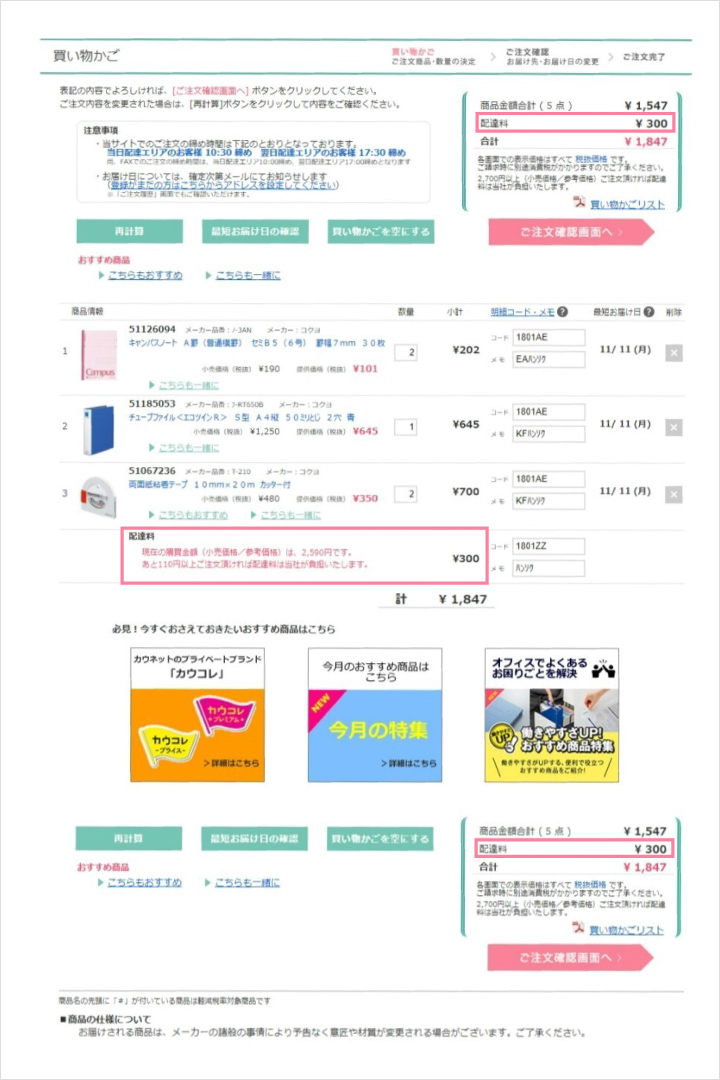Open address registration link in notice box
Screen dimensions: 720x1080
tap(223, 185)
